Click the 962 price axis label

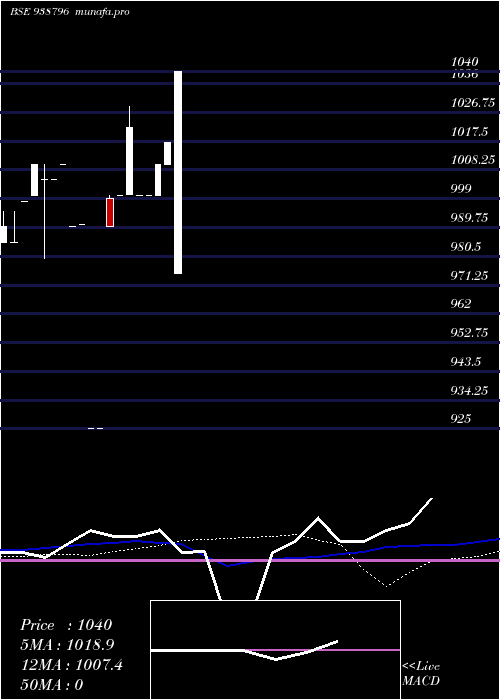pyautogui.click(x=461, y=304)
